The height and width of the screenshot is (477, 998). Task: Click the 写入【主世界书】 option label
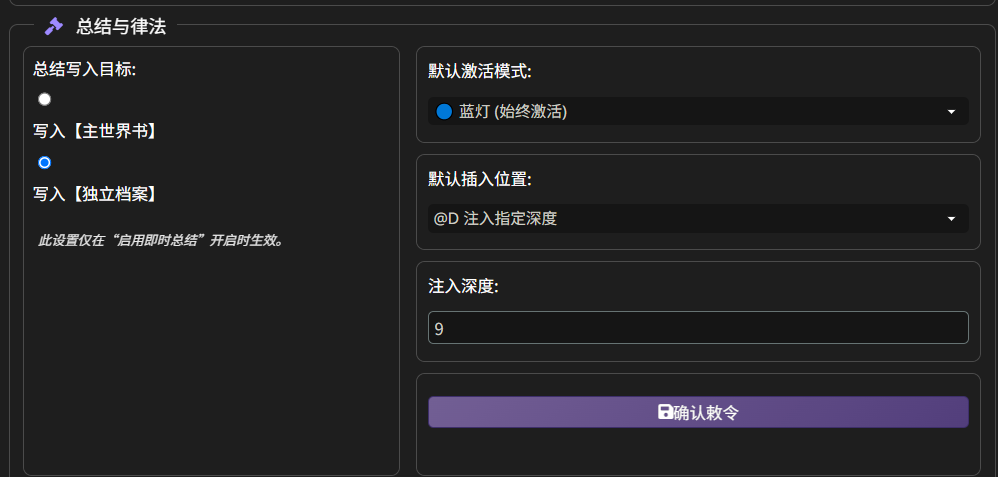coord(96,130)
